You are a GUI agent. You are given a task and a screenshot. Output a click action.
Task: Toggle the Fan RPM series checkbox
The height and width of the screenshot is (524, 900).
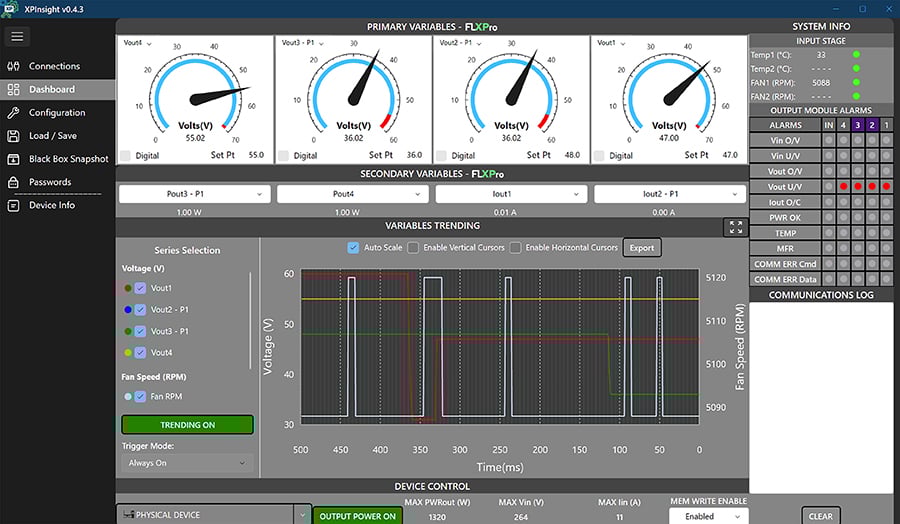pos(141,397)
